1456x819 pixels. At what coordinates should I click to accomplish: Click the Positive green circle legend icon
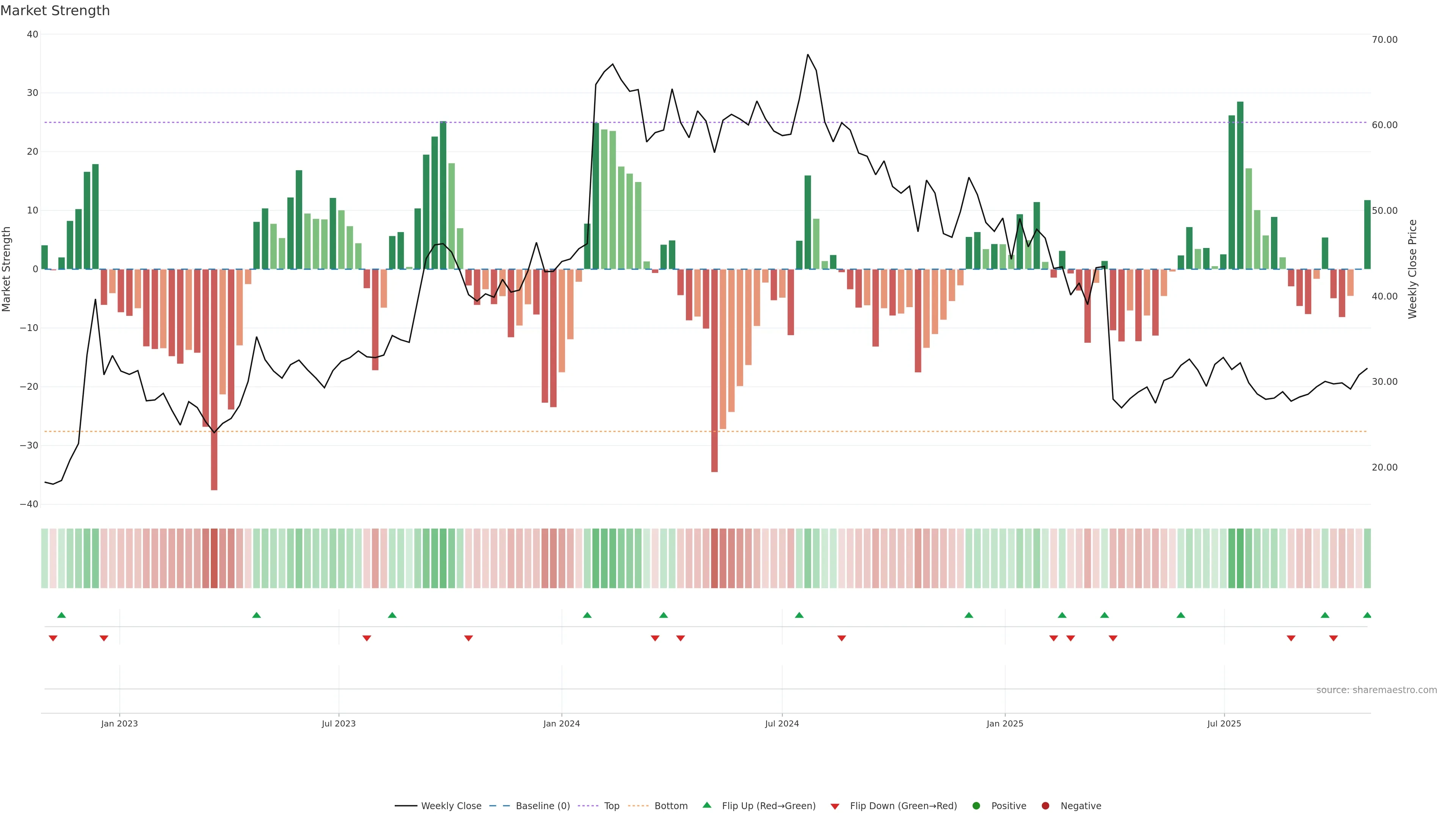point(976,806)
